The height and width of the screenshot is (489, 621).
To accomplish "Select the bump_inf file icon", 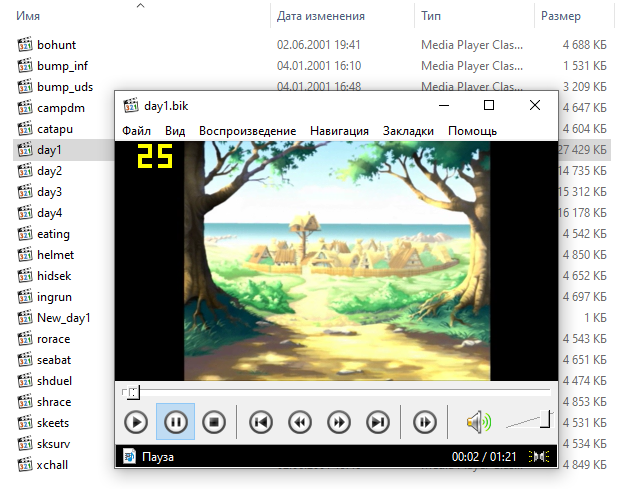I will point(25,65).
